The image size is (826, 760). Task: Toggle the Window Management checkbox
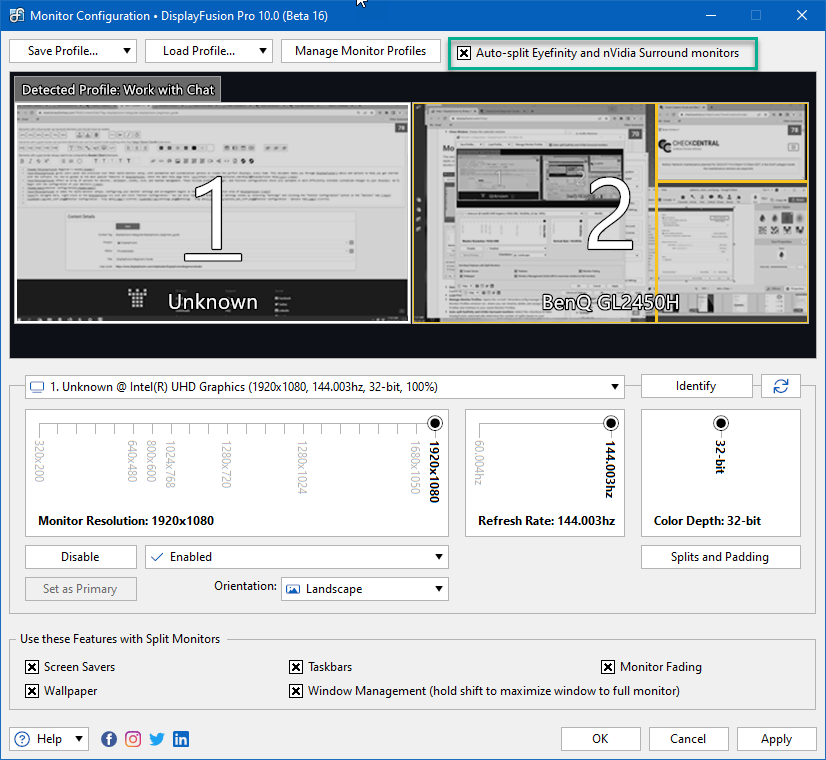pyautogui.click(x=296, y=691)
